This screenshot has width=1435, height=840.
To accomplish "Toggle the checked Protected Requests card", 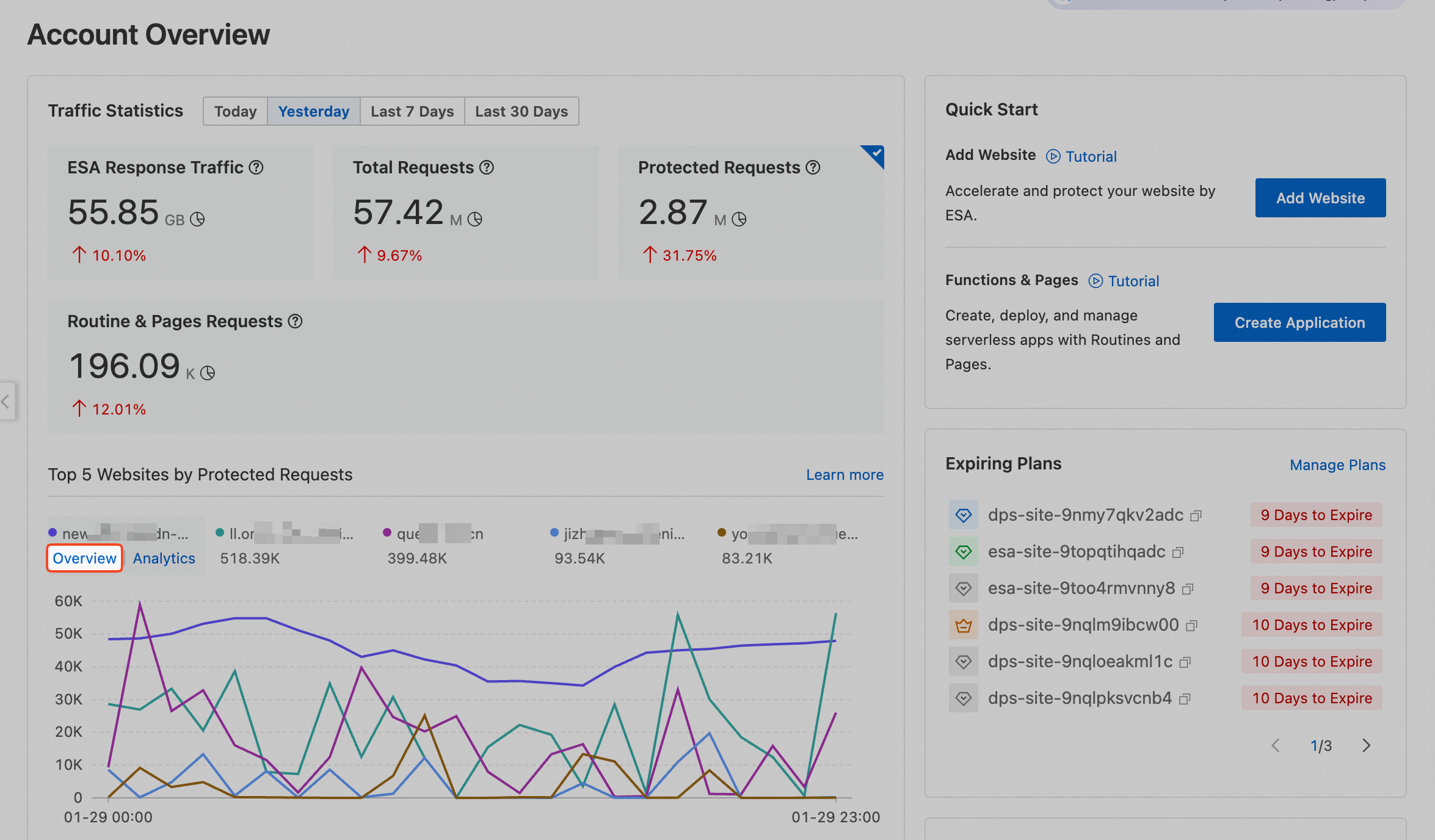I will coord(876,153).
